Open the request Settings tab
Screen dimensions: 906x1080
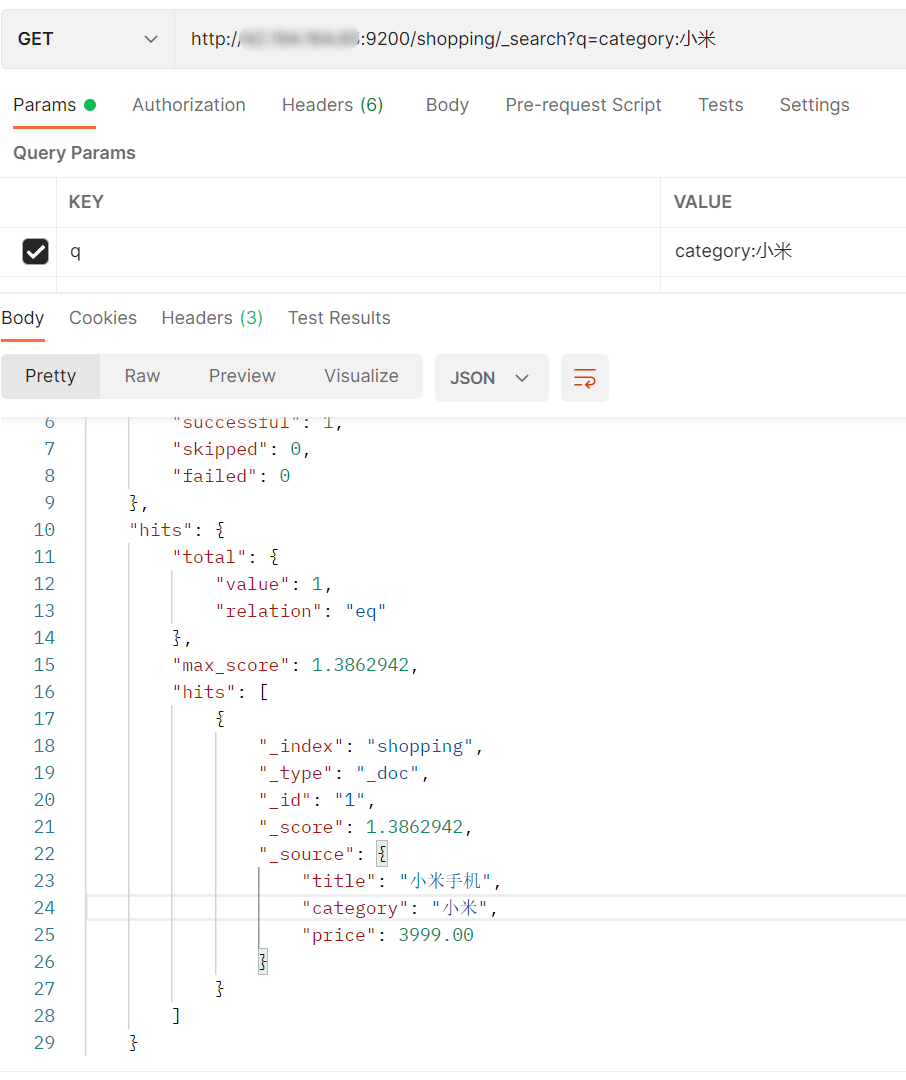(x=814, y=105)
